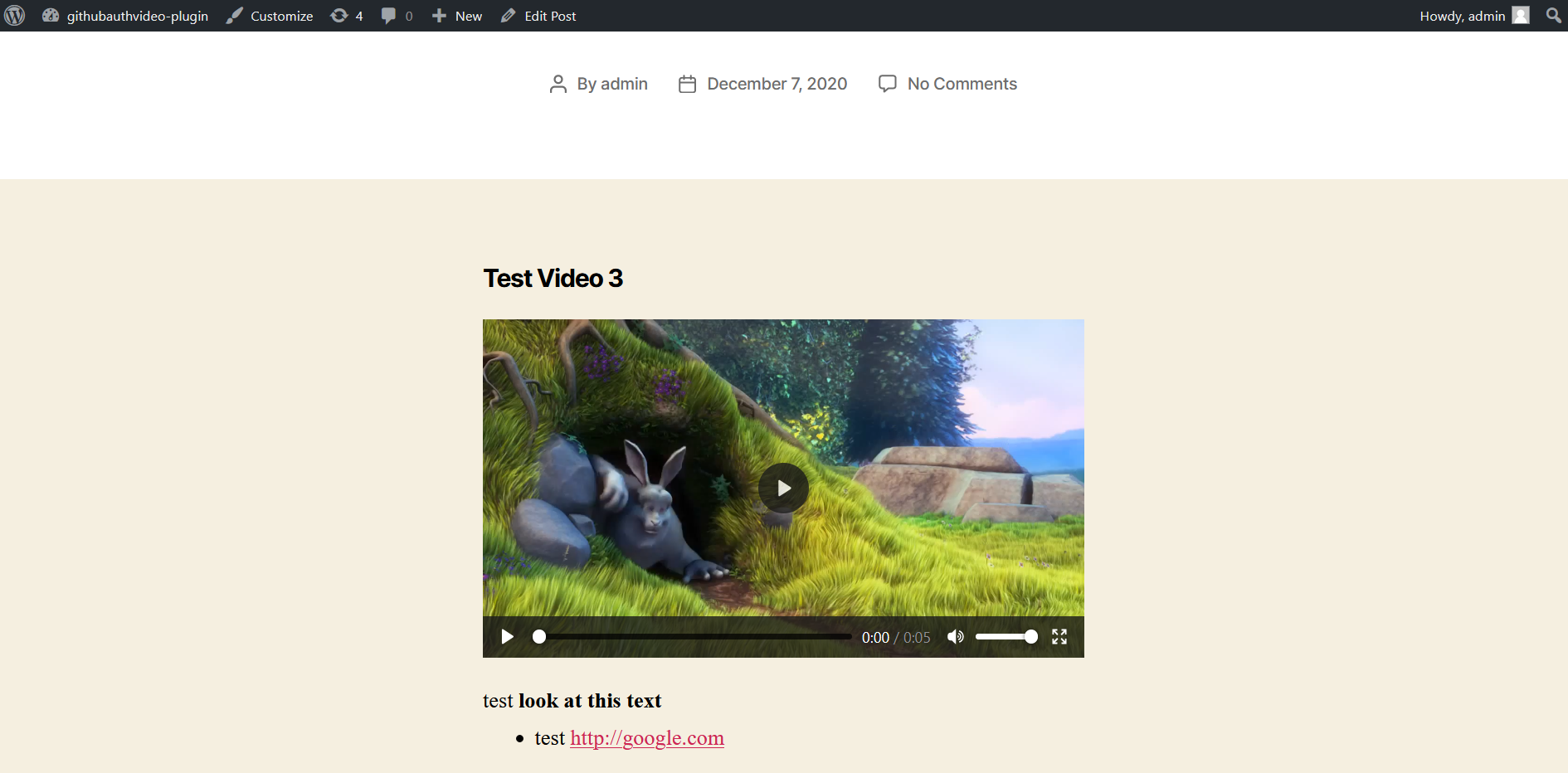The image size is (1568, 773).
Task: Open the Howdy, admin account menu
Action: 1474,16
